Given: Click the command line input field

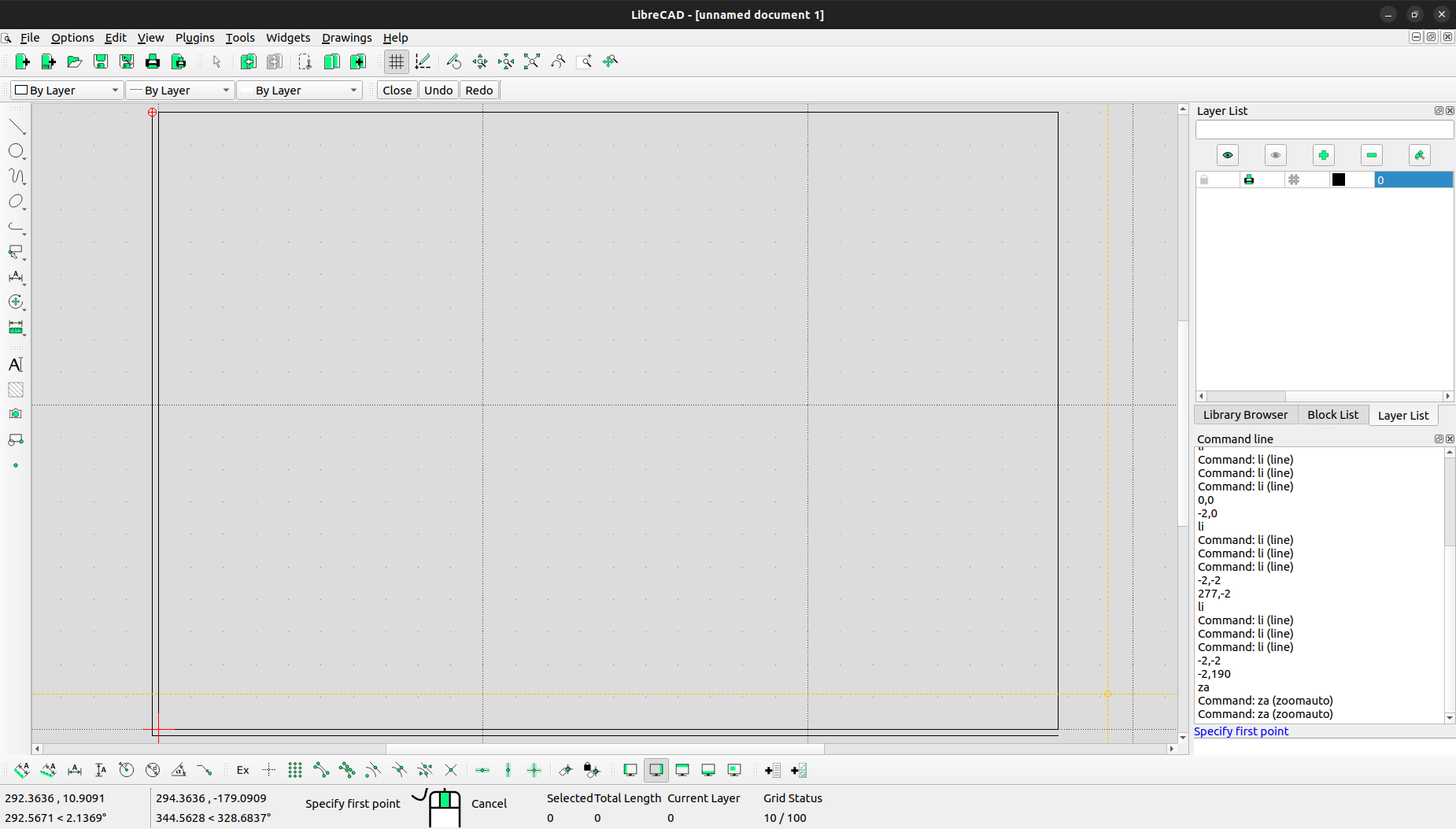Looking at the screenshot, I should point(1324,746).
